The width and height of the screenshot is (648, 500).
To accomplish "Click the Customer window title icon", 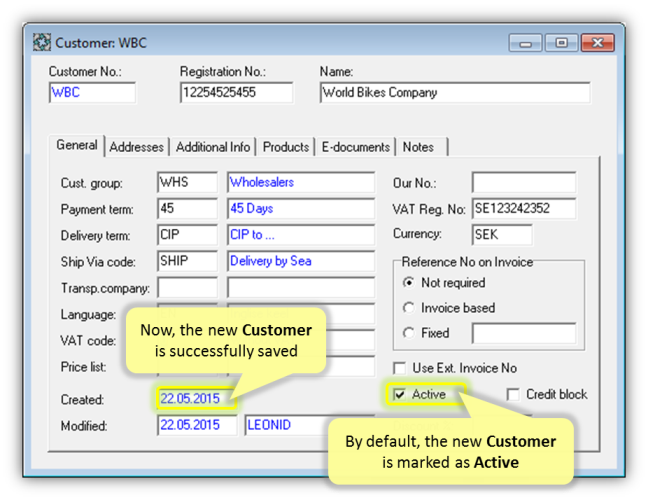I will click(x=42, y=43).
